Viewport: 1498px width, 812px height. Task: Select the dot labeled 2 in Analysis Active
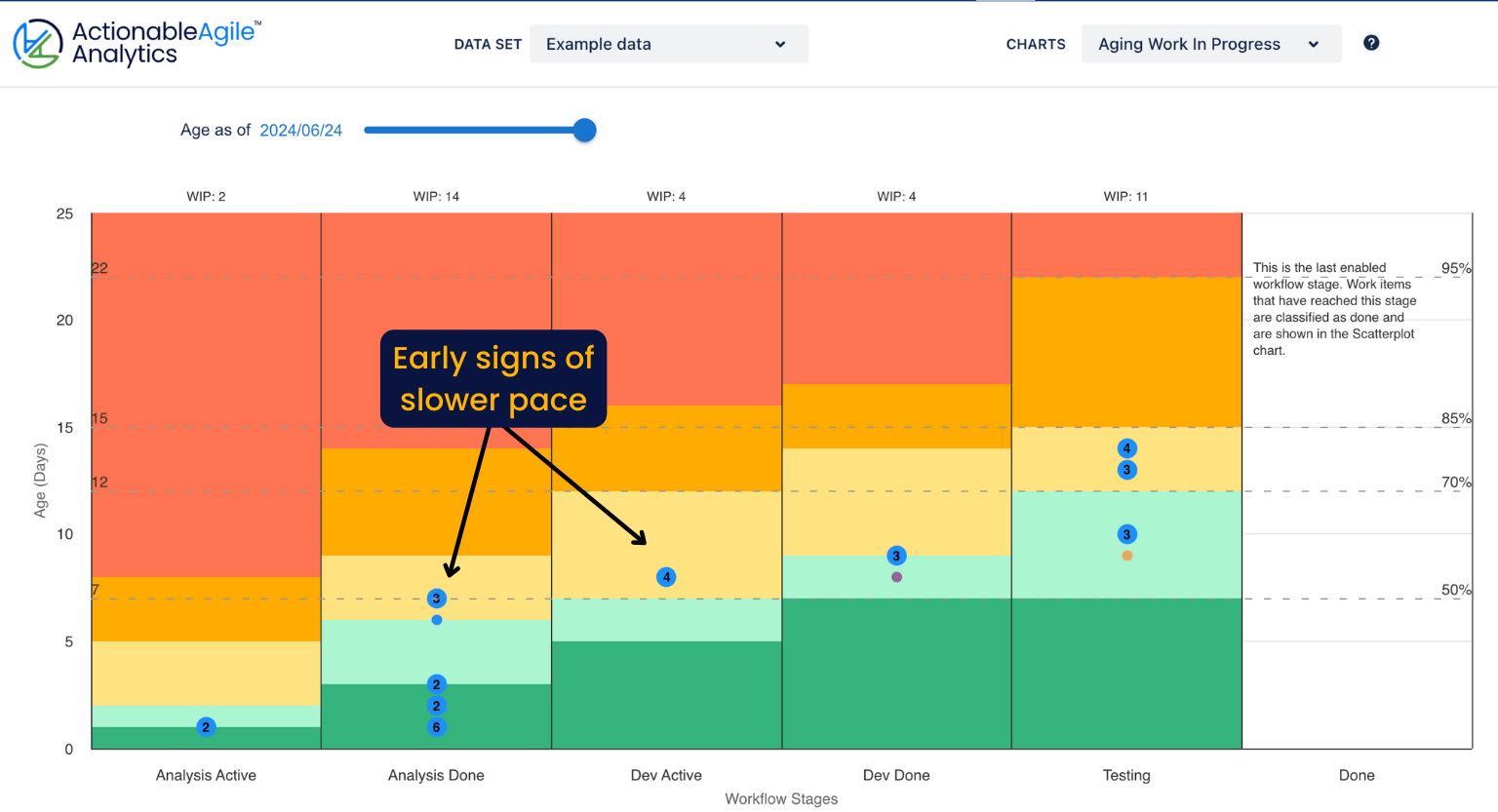[x=205, y=726]
